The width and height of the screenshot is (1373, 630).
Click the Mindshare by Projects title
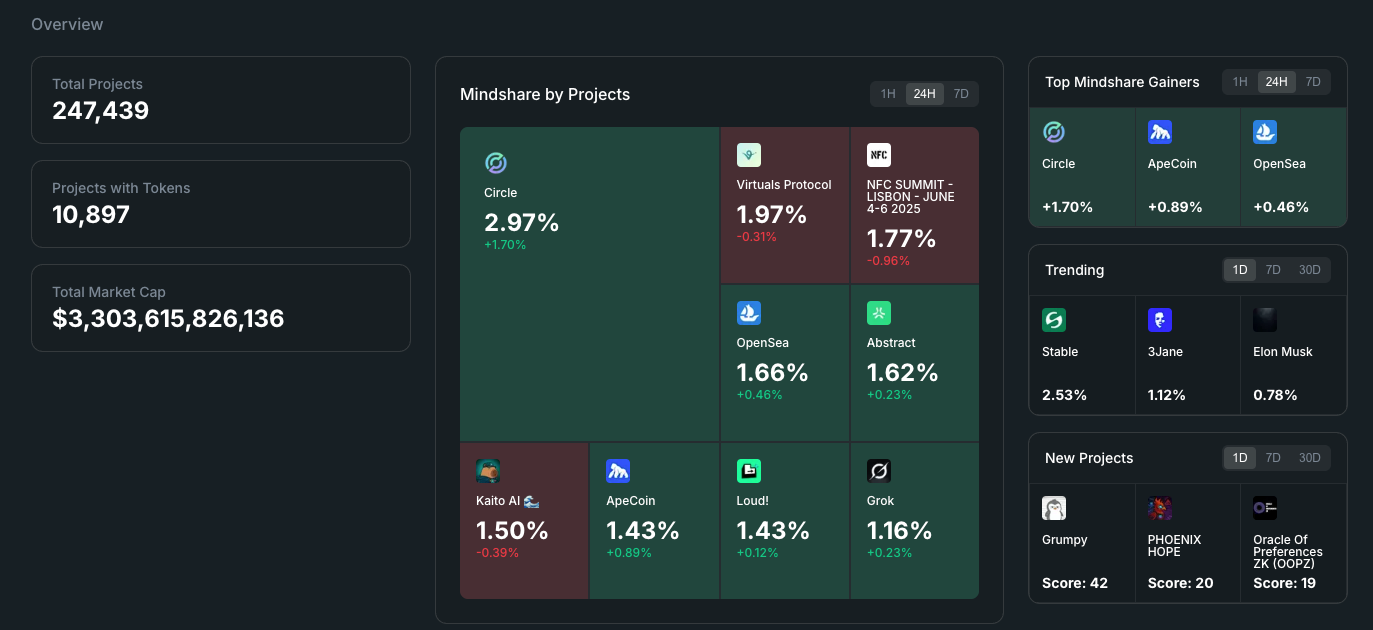[x=545, y=95]
